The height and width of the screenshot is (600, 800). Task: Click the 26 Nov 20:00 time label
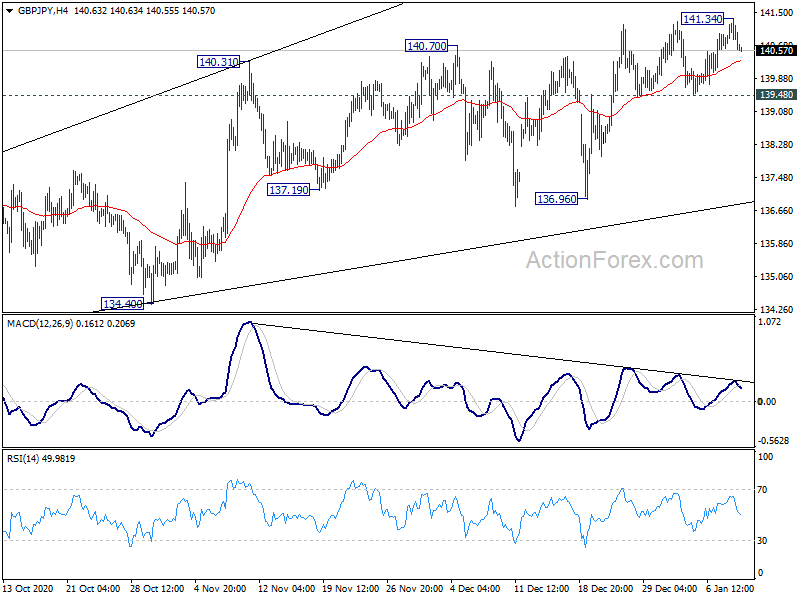pos(414,589)
